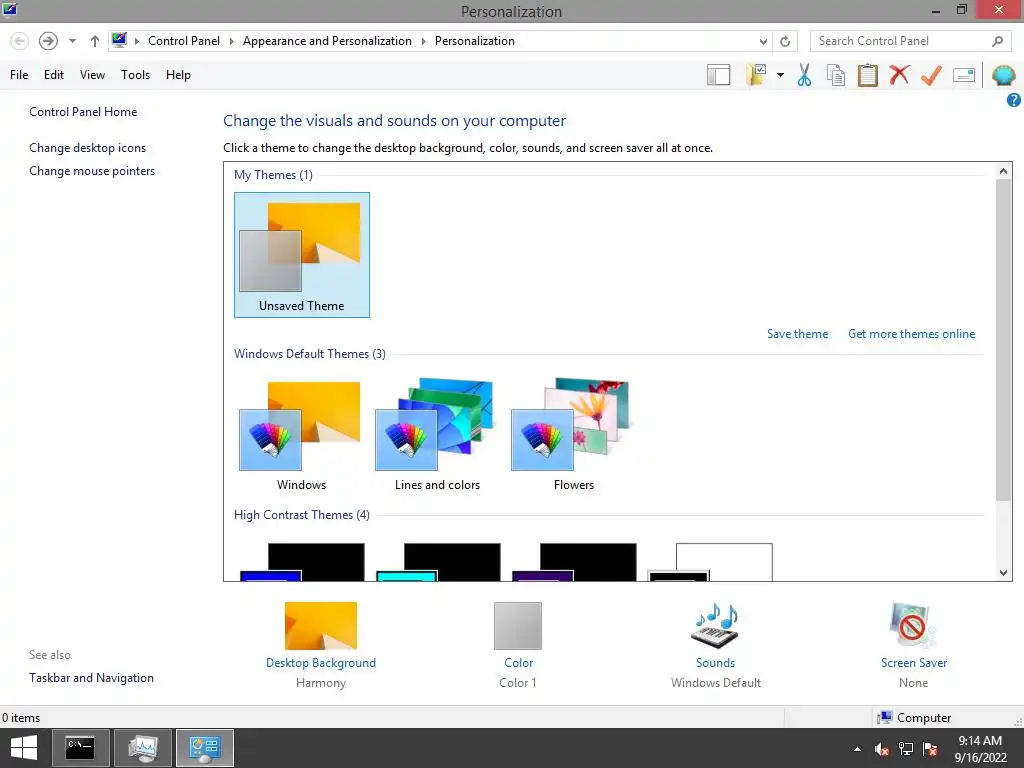Click the orange checkmark Properties icon

[x=931, y=75]
